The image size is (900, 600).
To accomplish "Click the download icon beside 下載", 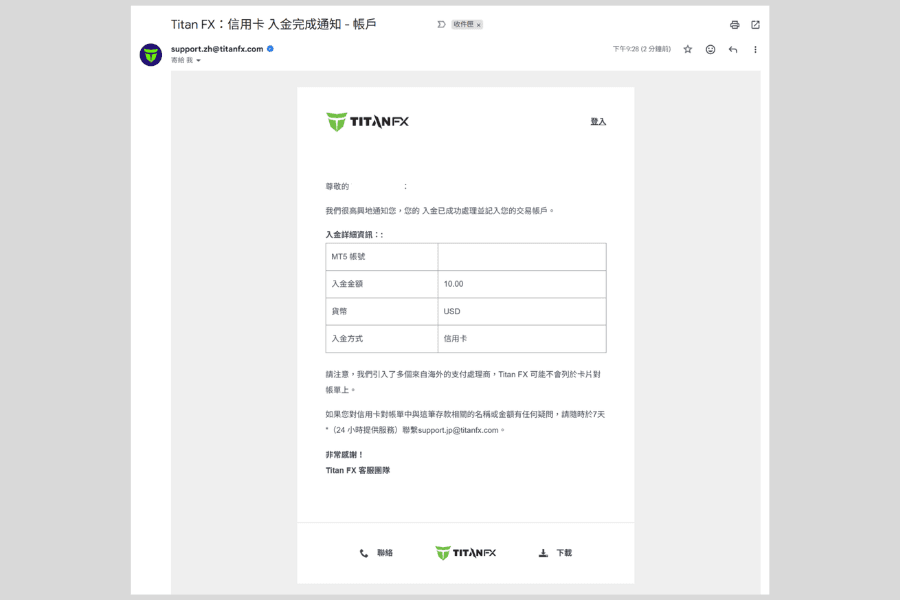I will click(541, 551).
